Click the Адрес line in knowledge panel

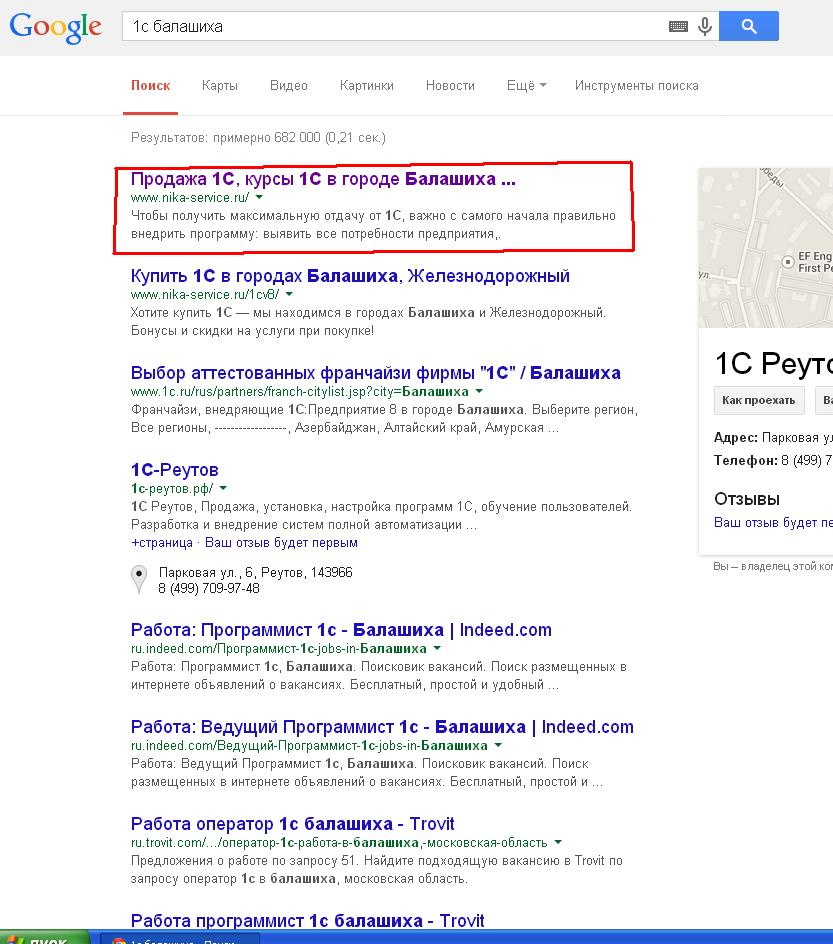[x=773, y=438]
